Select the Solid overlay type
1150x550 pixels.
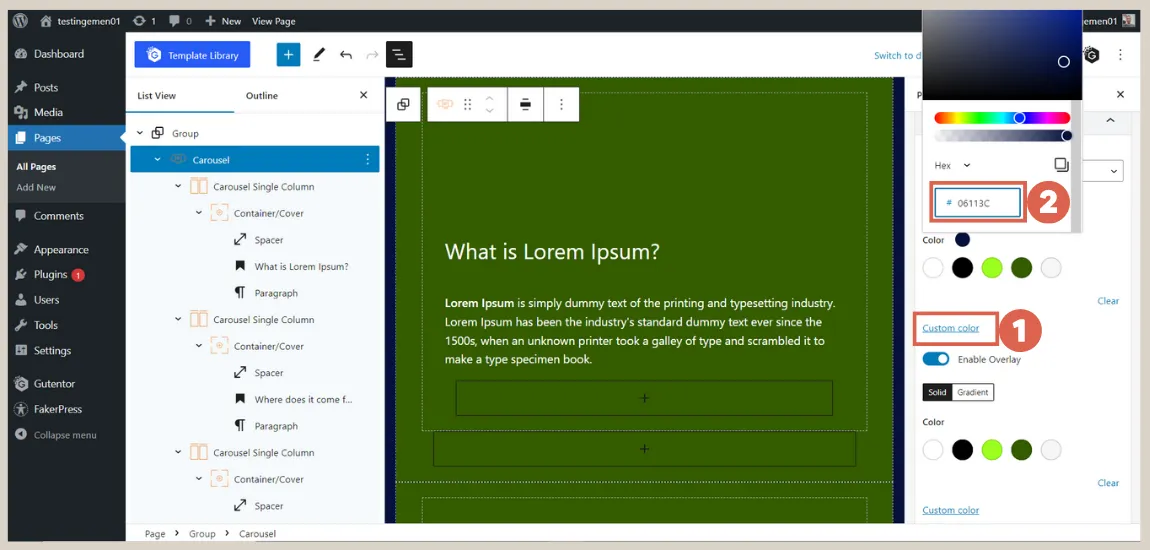coord(936,392)
